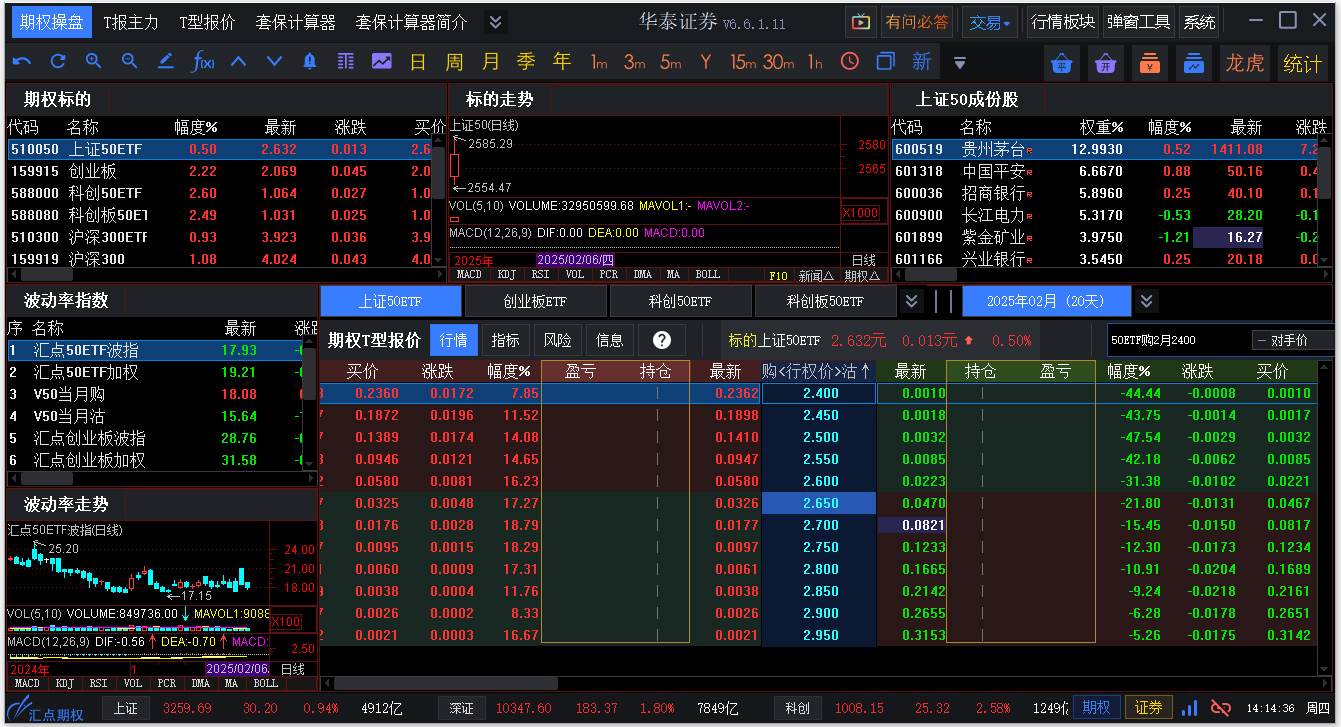Click the purple shopping basket icon

point(1106,63)
